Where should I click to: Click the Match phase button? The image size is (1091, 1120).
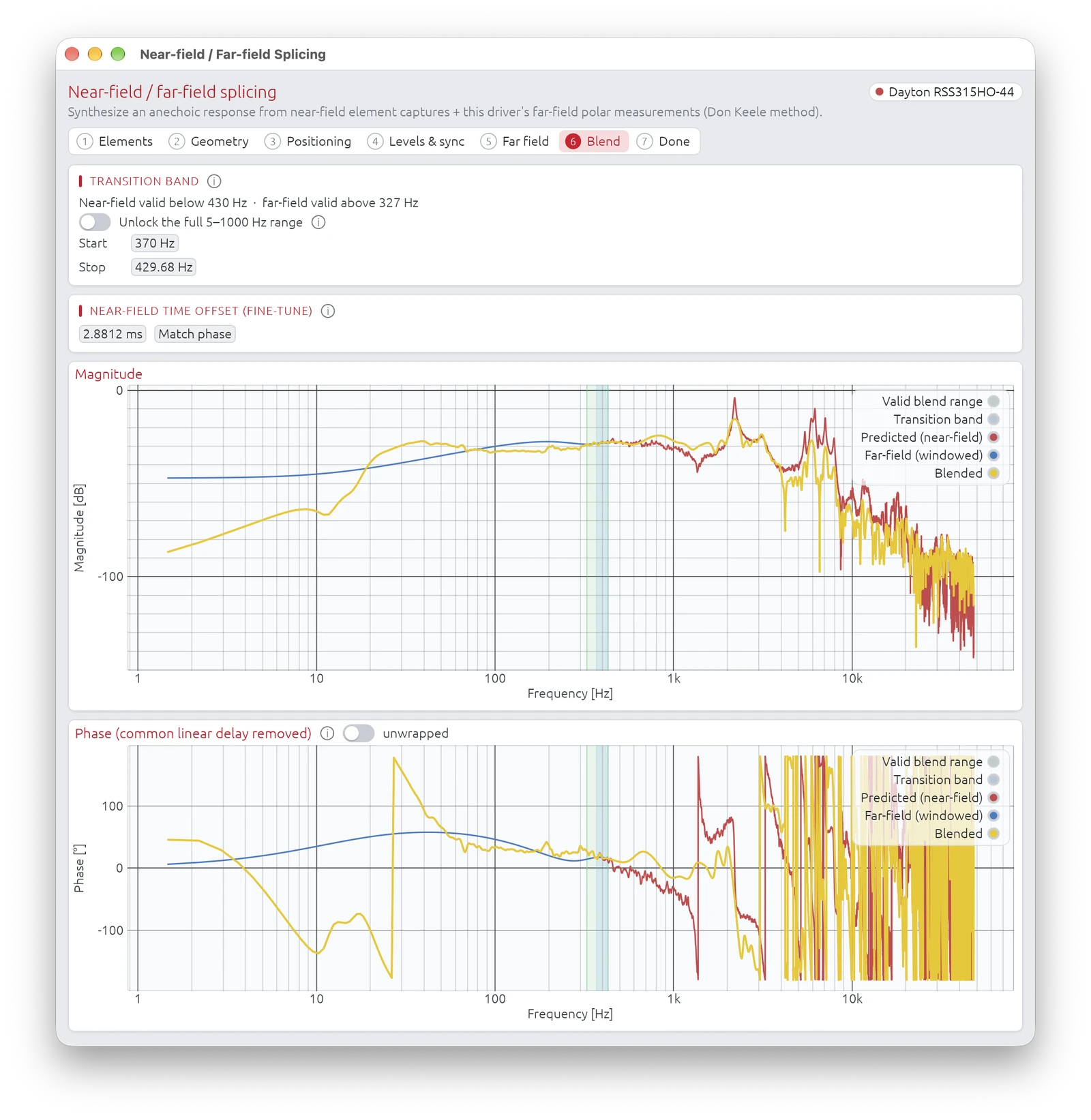[195, 334]
